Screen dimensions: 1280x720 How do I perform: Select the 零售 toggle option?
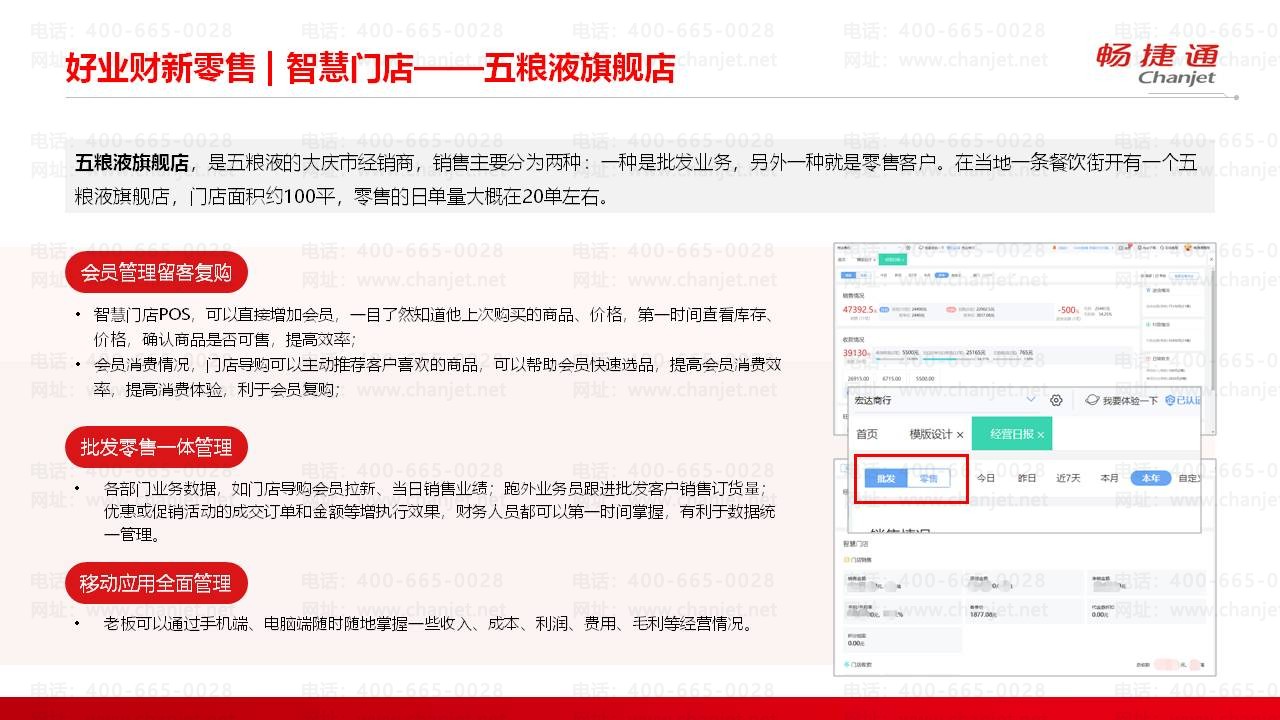tap(929, 478)
